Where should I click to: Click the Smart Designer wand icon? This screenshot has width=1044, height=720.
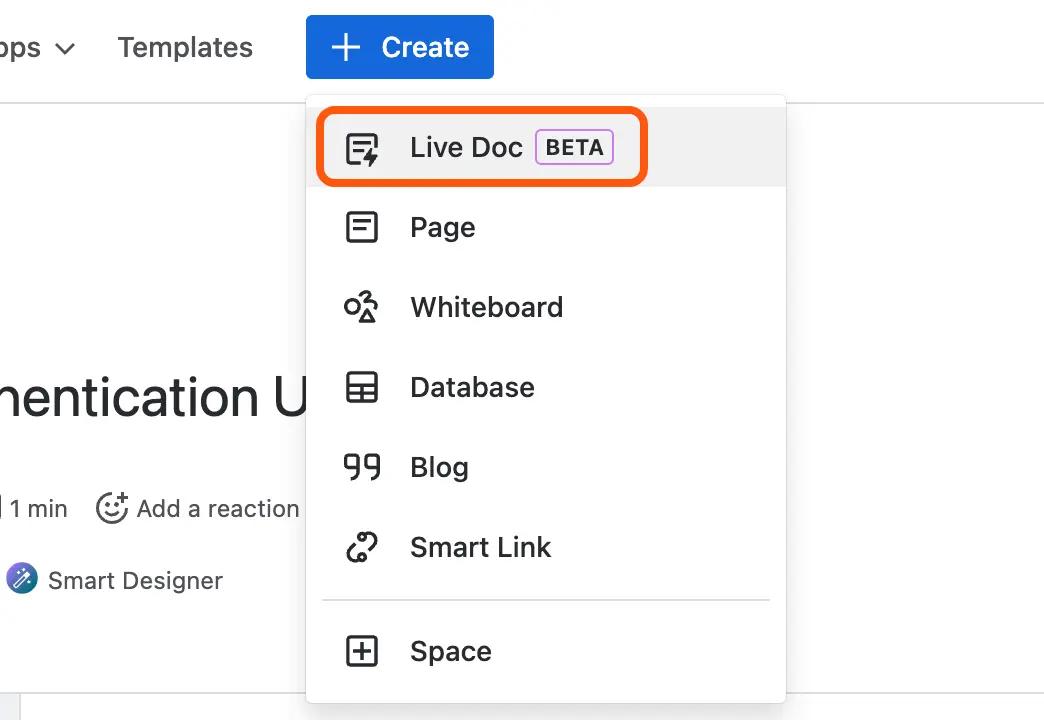click(22, 579)
